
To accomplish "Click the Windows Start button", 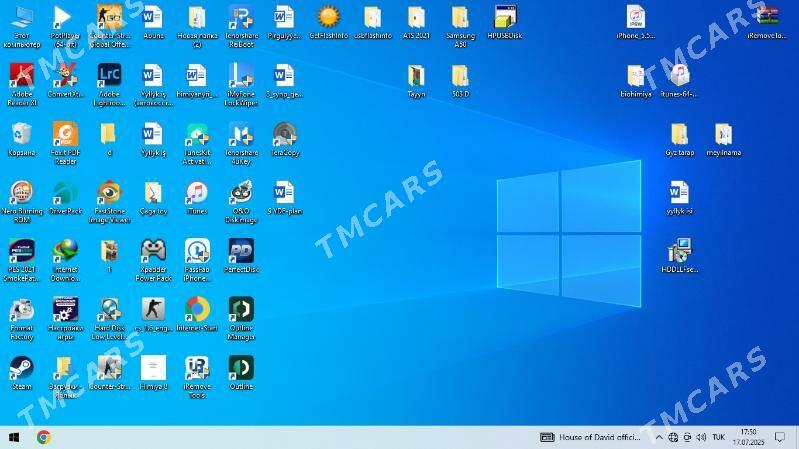I will point(14,437).
